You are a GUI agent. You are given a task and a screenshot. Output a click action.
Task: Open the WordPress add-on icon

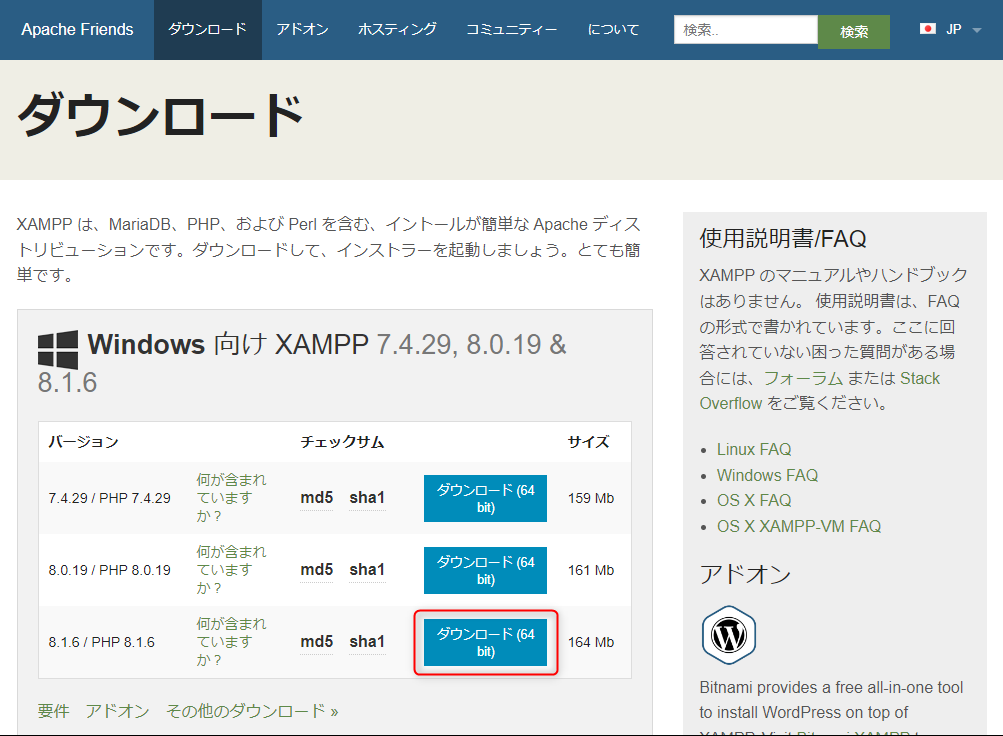point(729,635)
